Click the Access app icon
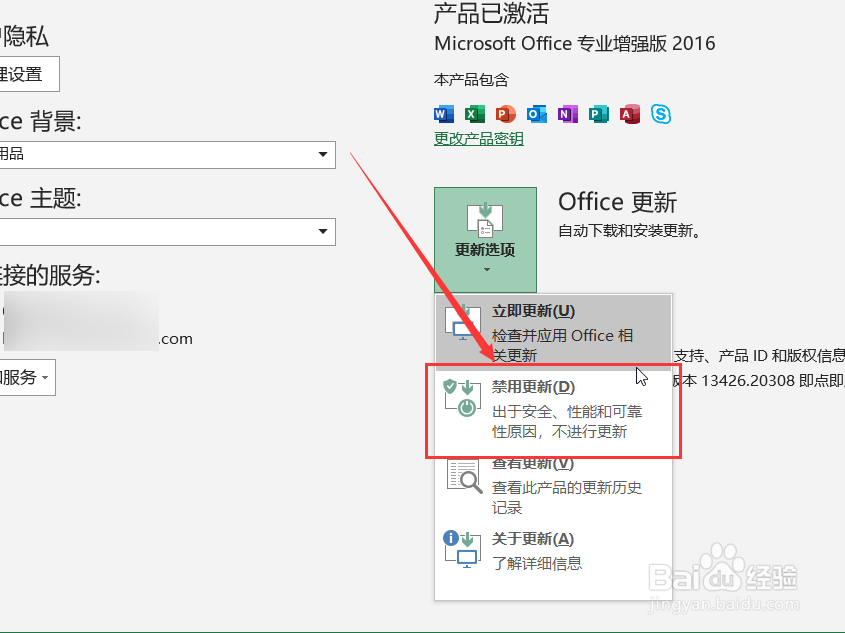The height and width of the screenshot is (633, 845). tap(629, 114)
